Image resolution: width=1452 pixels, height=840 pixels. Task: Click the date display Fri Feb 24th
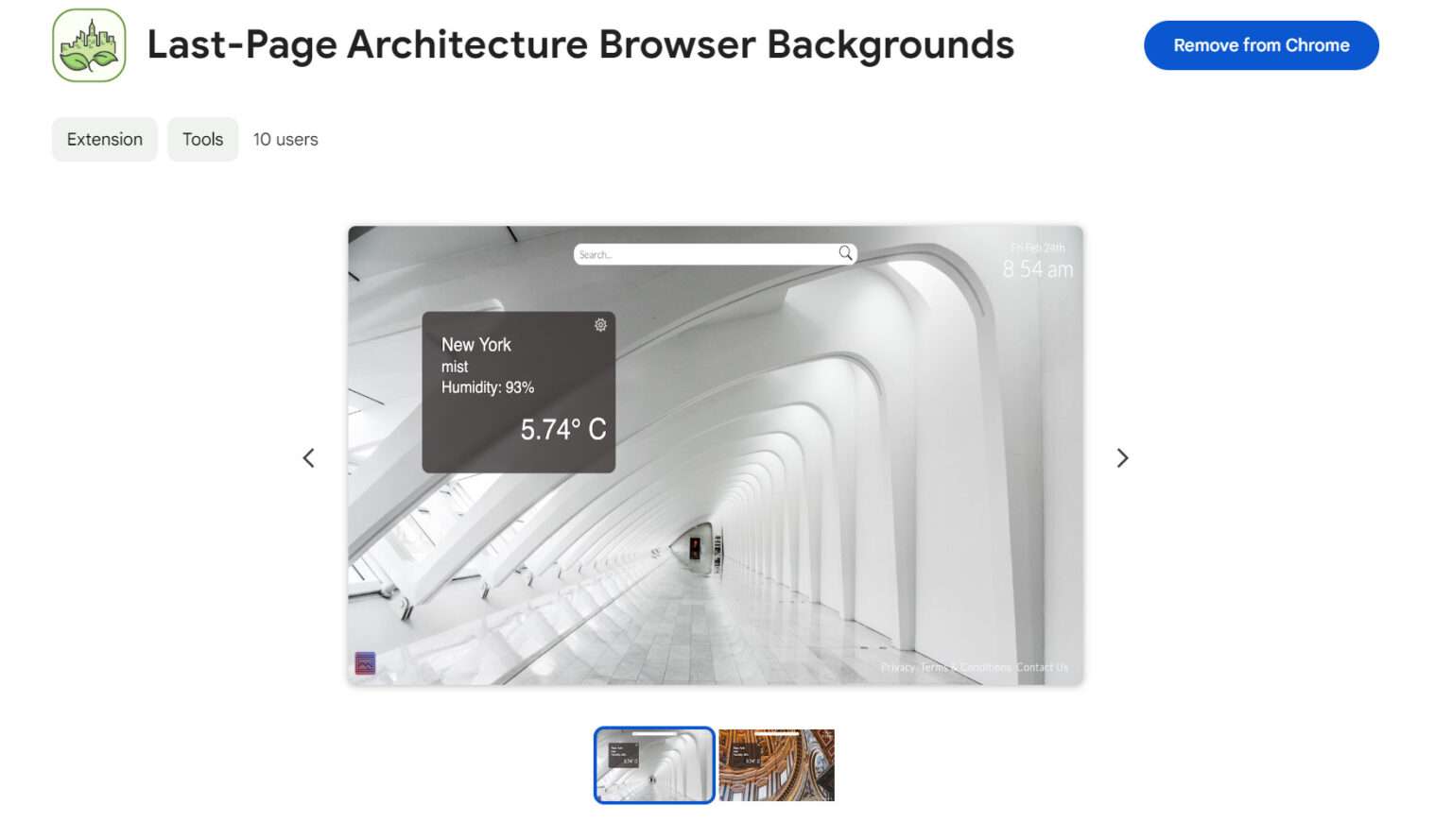point(1037,246)
